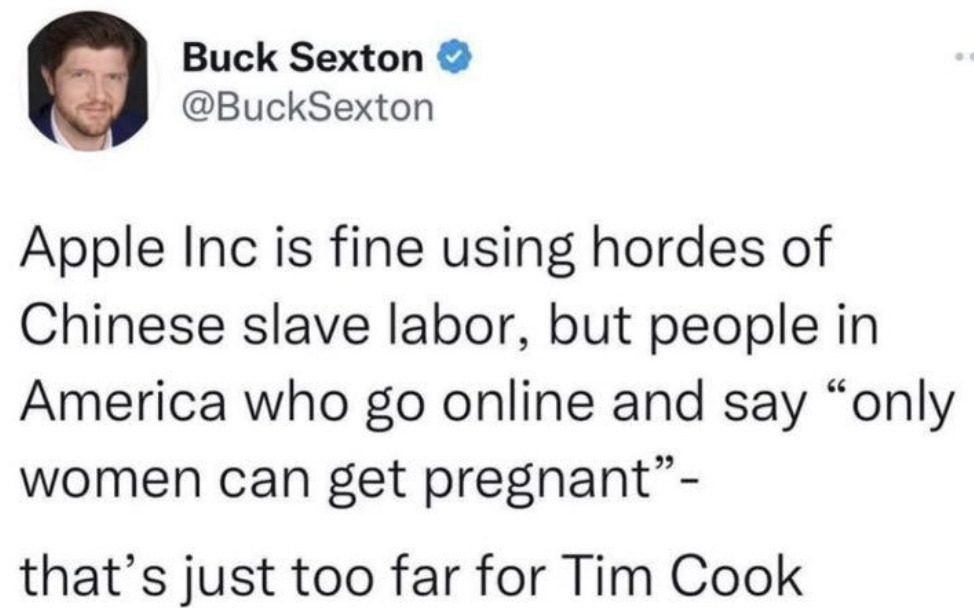Image resolution: width=974 pixels, height=608 pixels.
Task: Click the blue verified checkmark badge
Action: pos(455,58)
